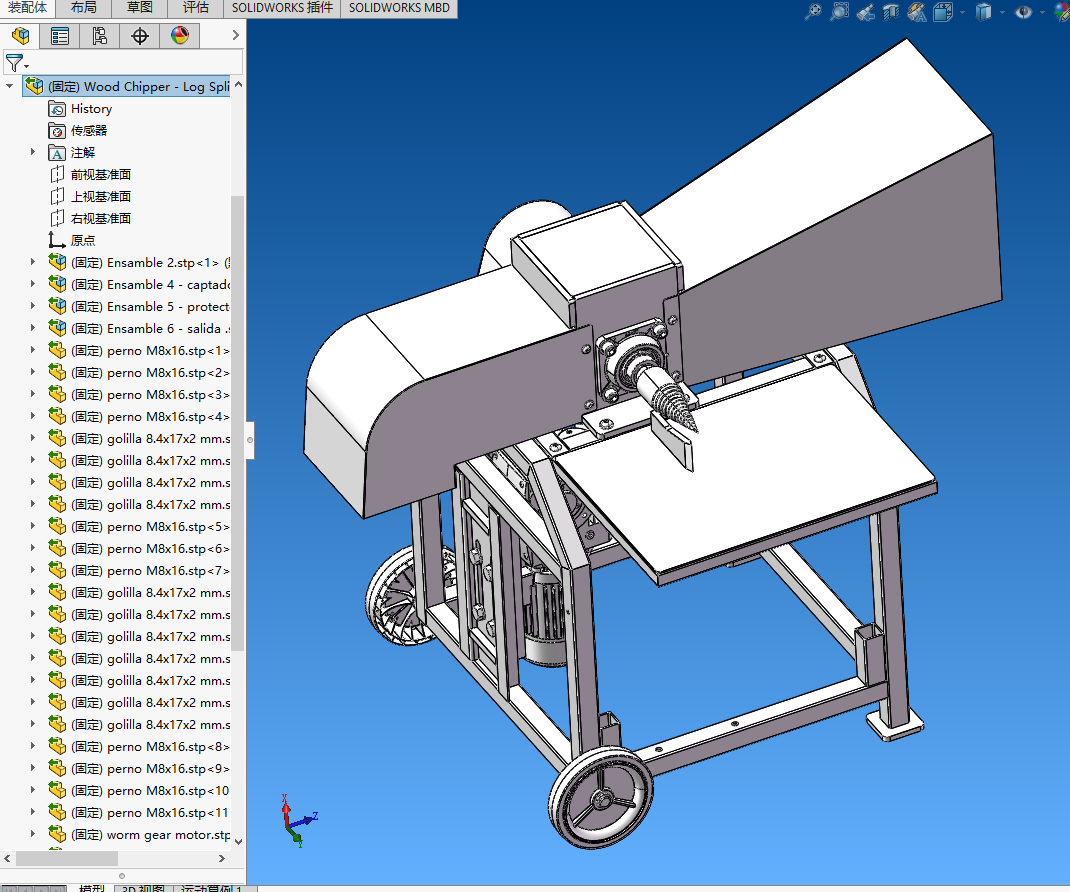Viewport: 1070px width, 892px height.
Task: Open the Display Style dropdown arrow
Action: pyautogui.click(x=1003, y=12)
